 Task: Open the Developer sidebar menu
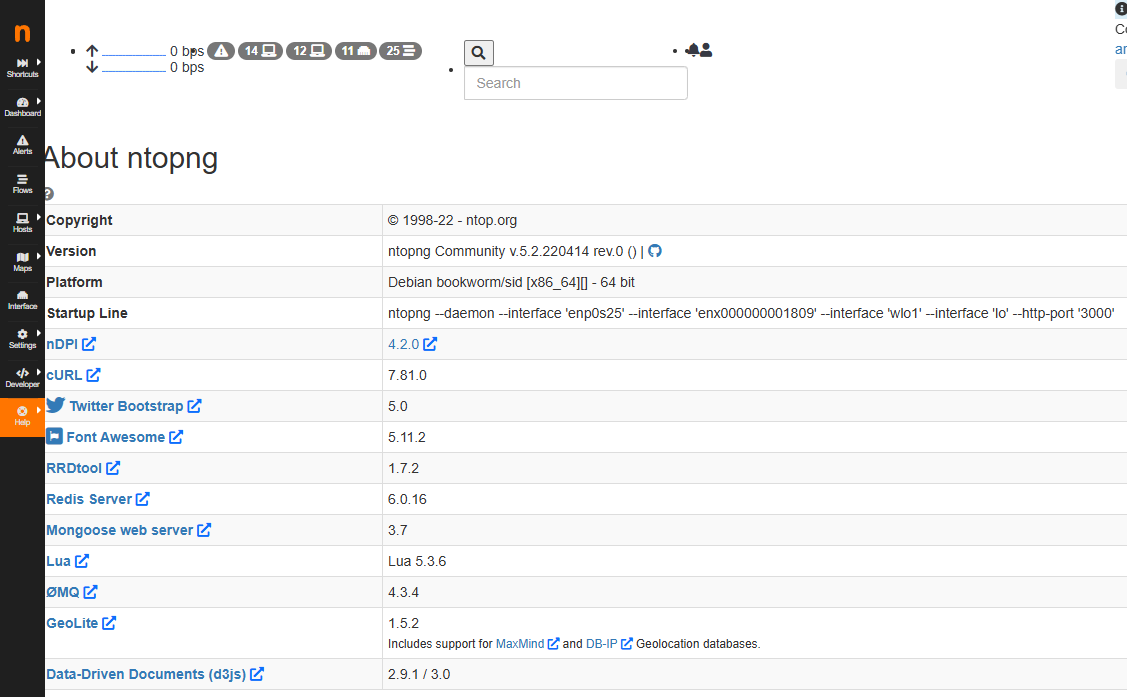[x=22, y=378]
